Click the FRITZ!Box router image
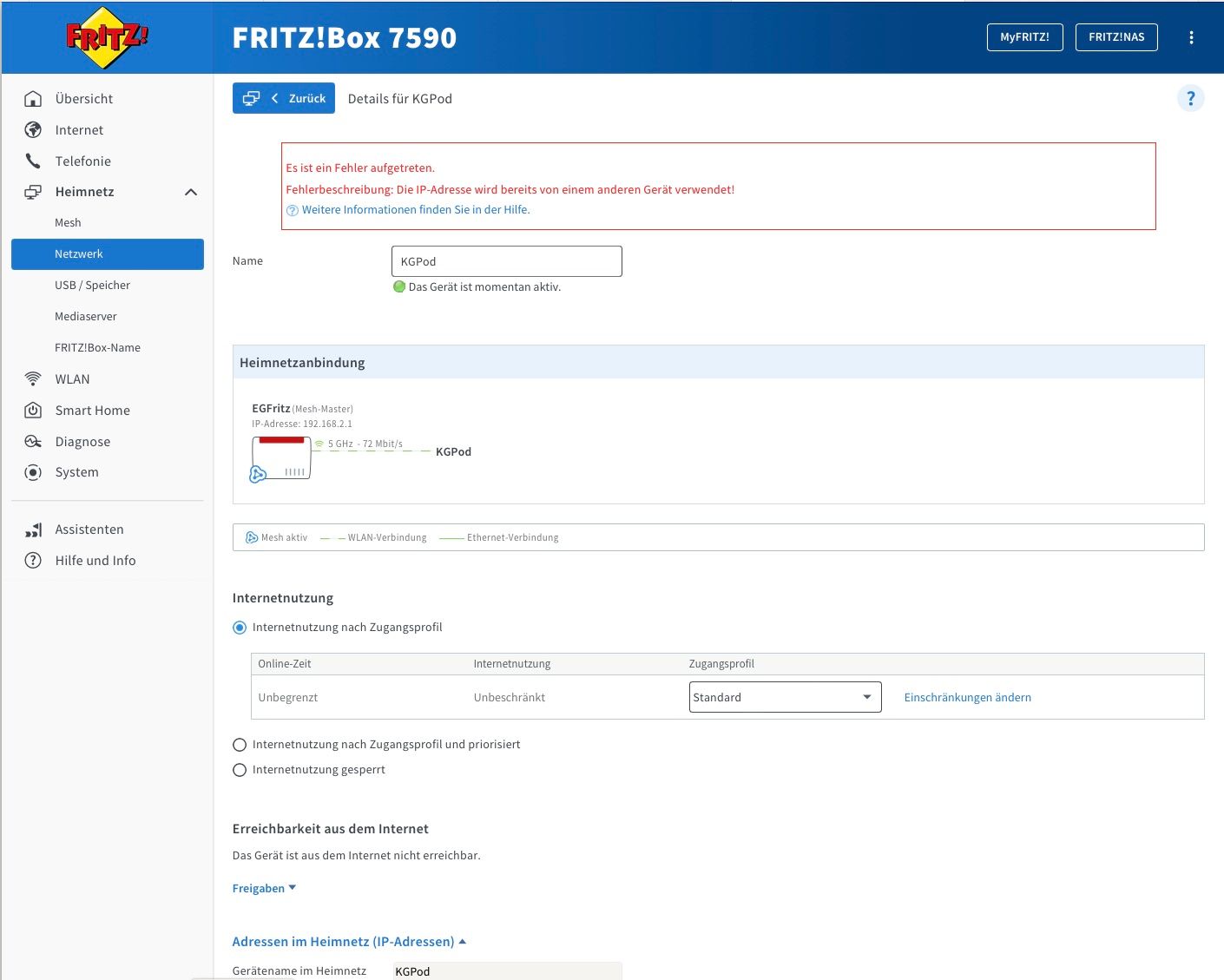Image resolution: width=1224 pixels, height=980 pixels. (281, 457)
